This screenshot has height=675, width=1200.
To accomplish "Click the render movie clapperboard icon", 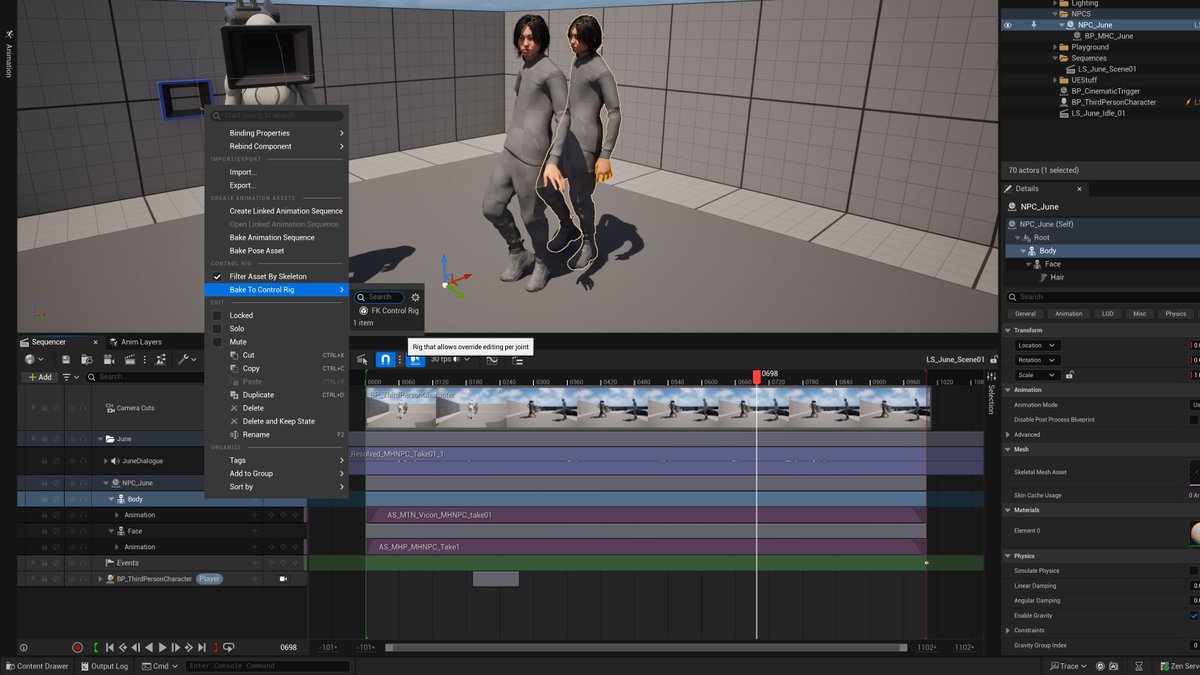I will pos(130,359).
